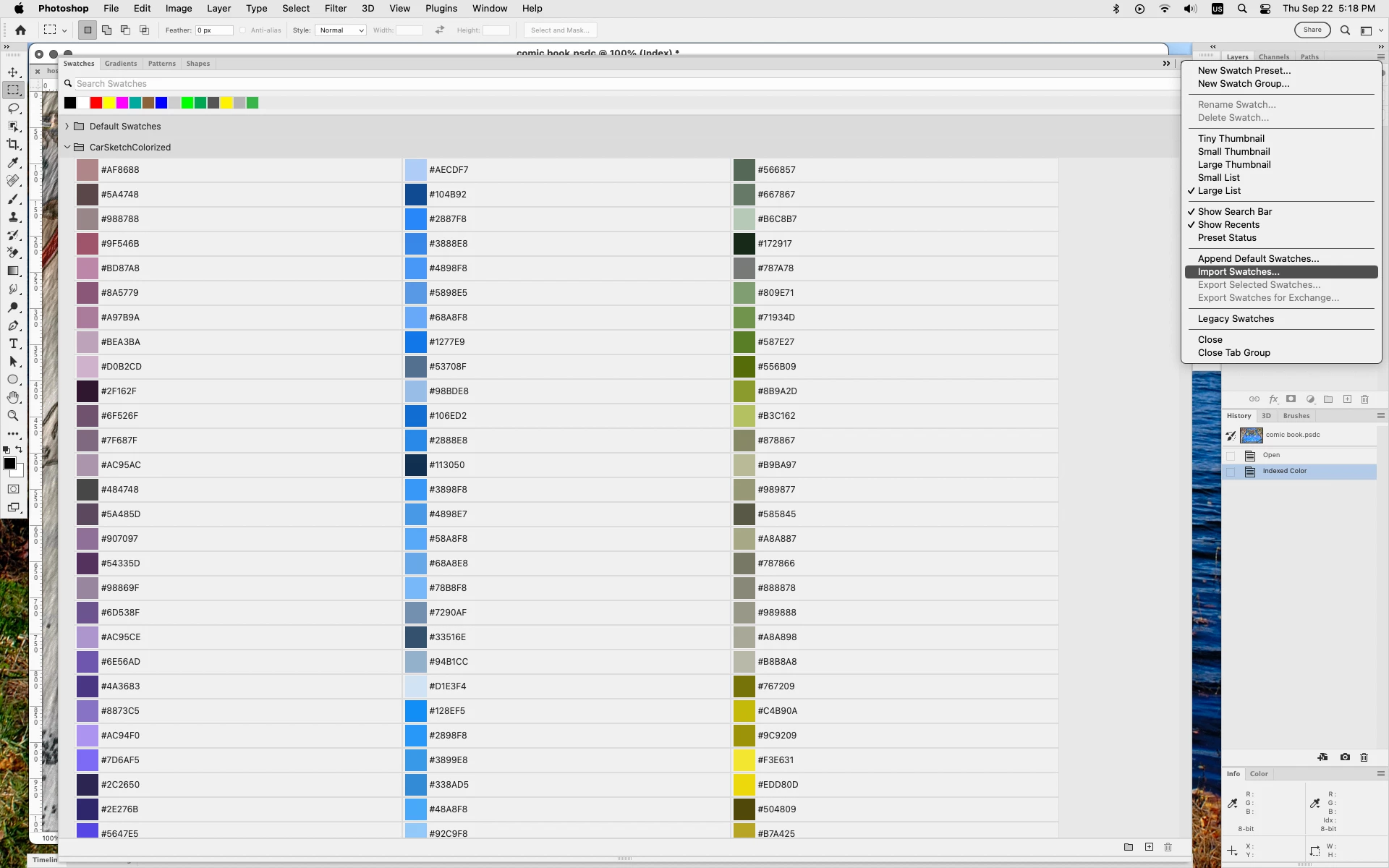
Task: Select the Eyedropper tool in toolbar
Action: click(x=13, y=163)
